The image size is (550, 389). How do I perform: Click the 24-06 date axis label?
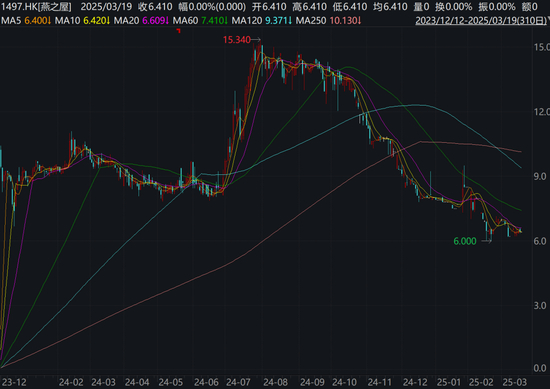(206, 382)
